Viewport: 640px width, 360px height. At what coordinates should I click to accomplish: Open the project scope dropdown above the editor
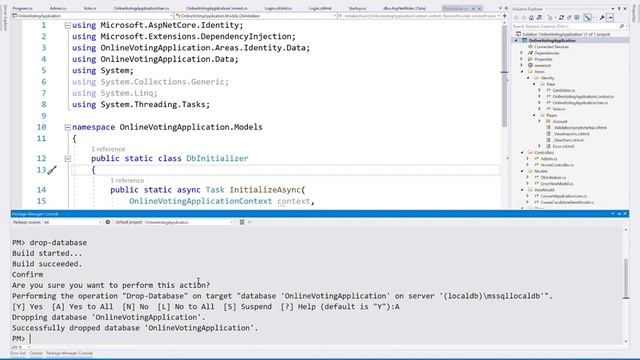click(92, 16)
